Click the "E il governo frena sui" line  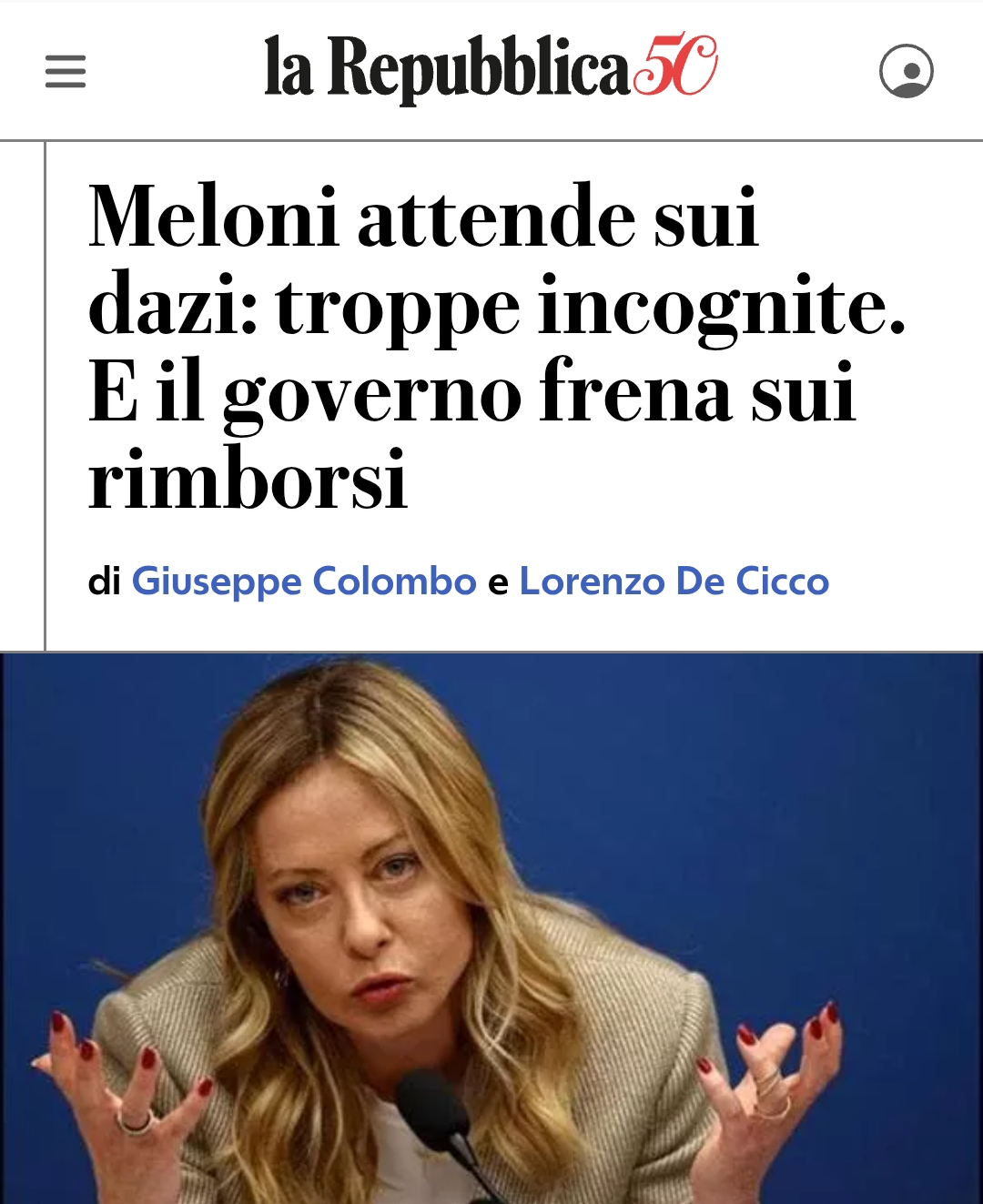click(x=471, y=392)
